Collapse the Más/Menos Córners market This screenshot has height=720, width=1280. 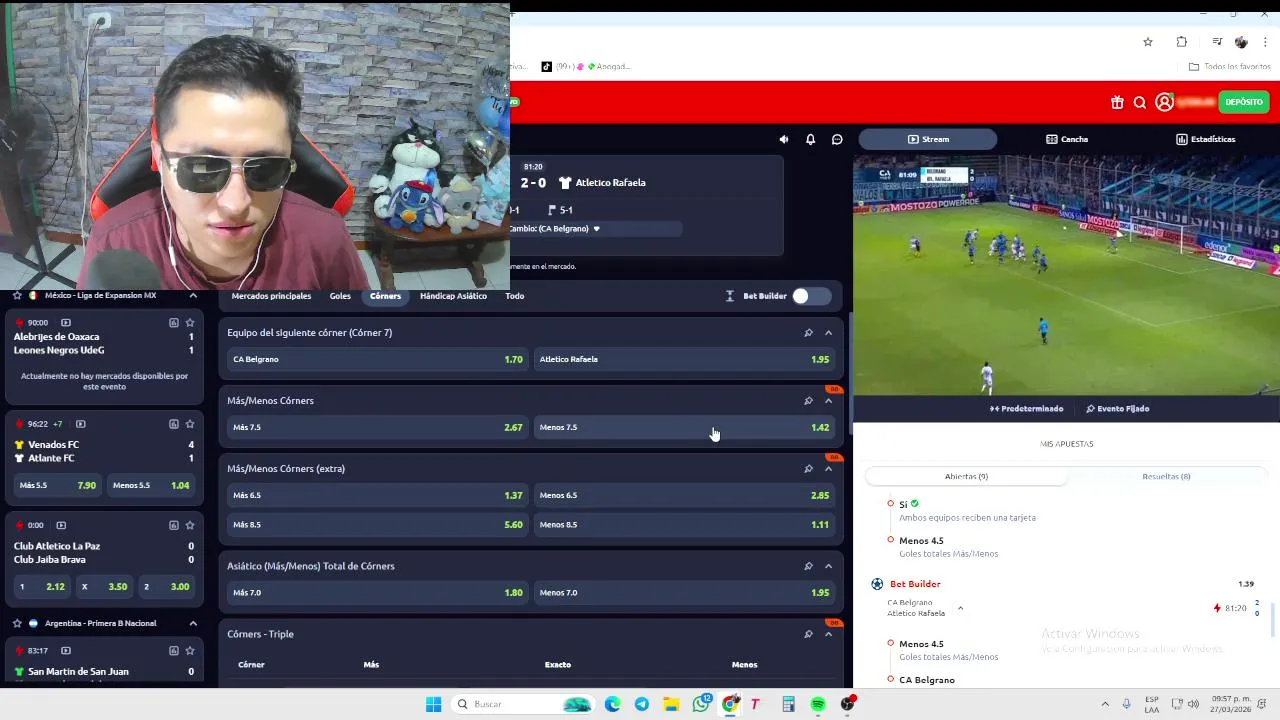point(828,401)
